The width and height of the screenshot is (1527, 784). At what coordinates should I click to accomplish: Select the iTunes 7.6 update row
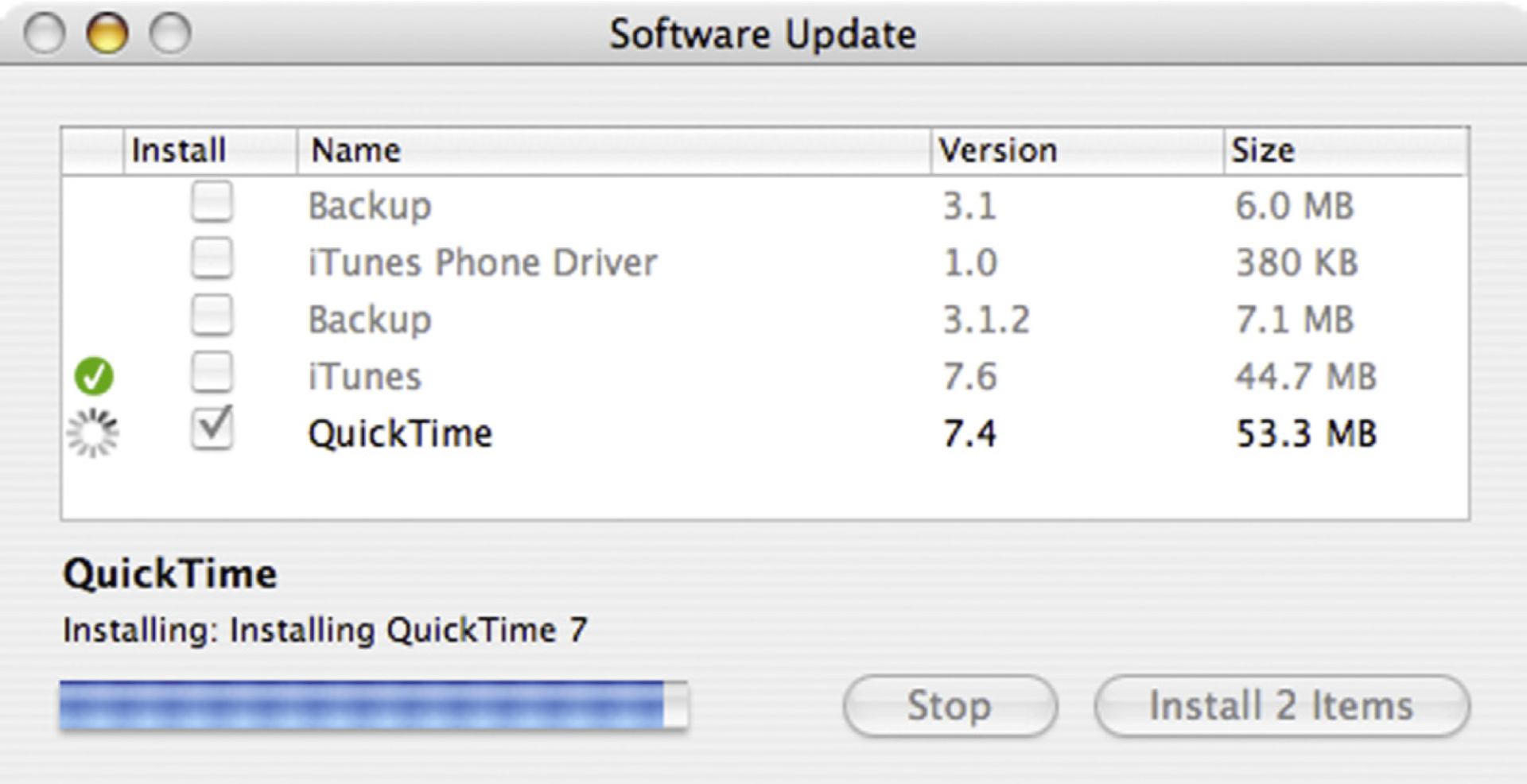765,376
